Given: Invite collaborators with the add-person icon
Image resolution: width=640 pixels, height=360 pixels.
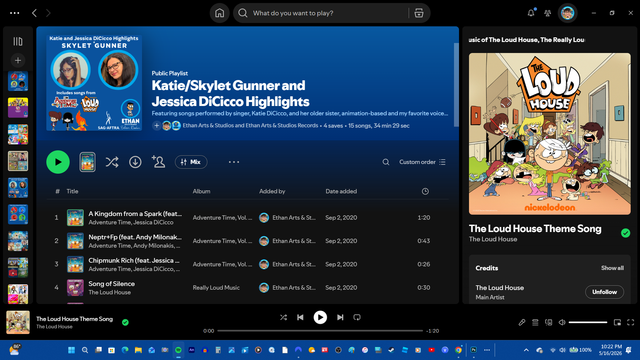Looking at the screenshot, I should coord(158,162).
